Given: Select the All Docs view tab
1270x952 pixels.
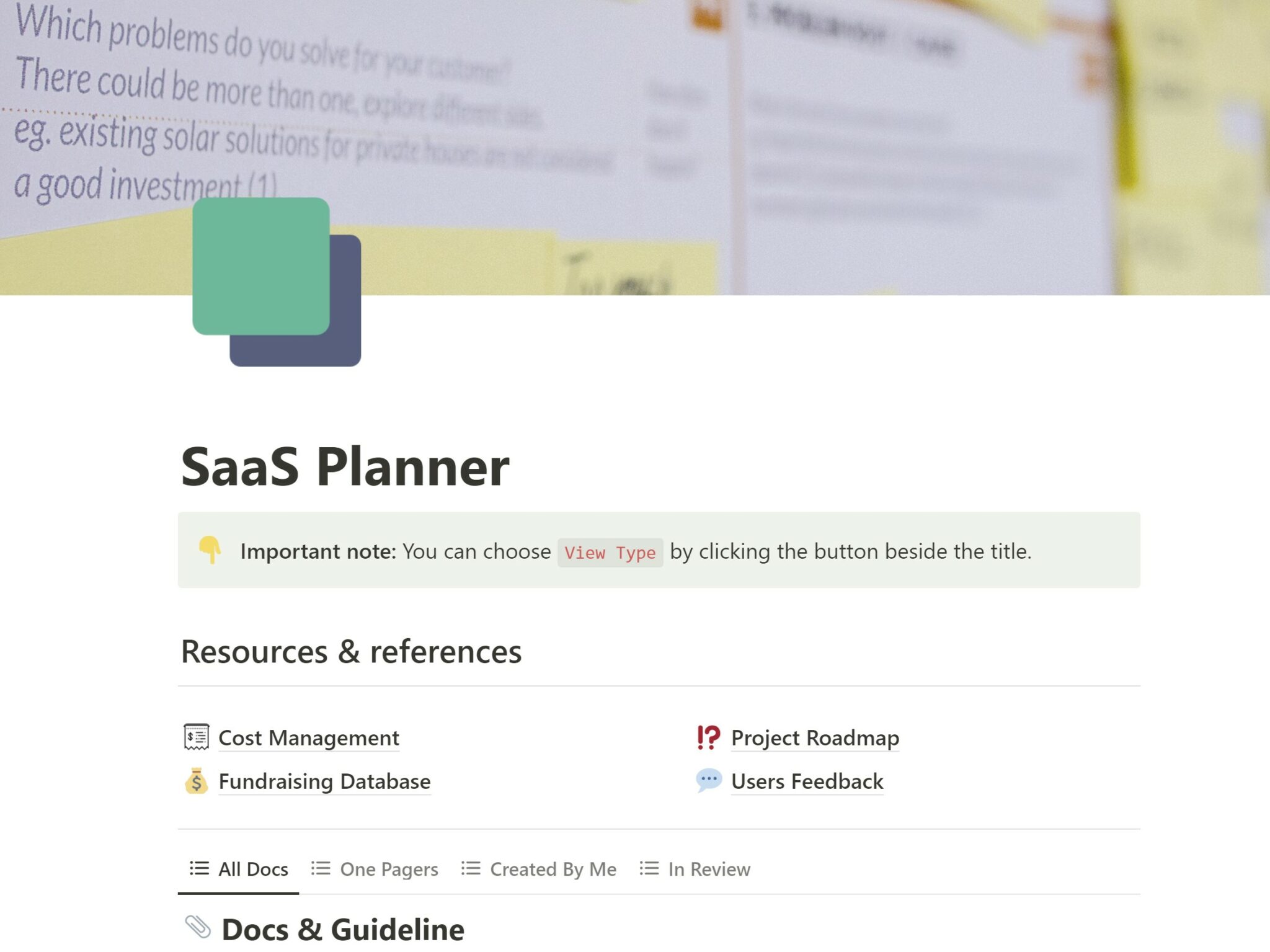Looking at the screenshot, I should point(253,869).
